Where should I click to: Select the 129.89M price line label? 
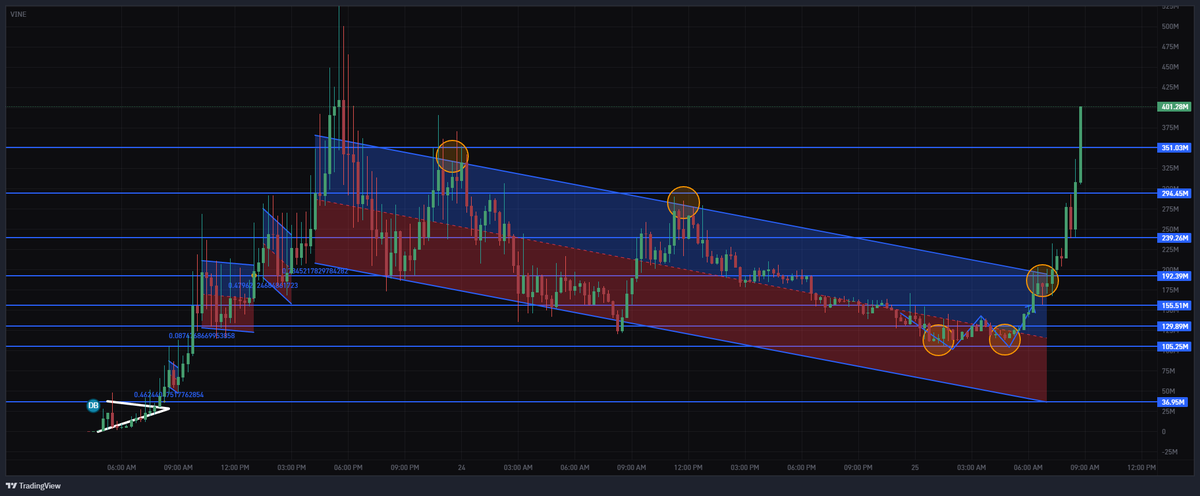pyautogui.click(x=1172, y=326)
